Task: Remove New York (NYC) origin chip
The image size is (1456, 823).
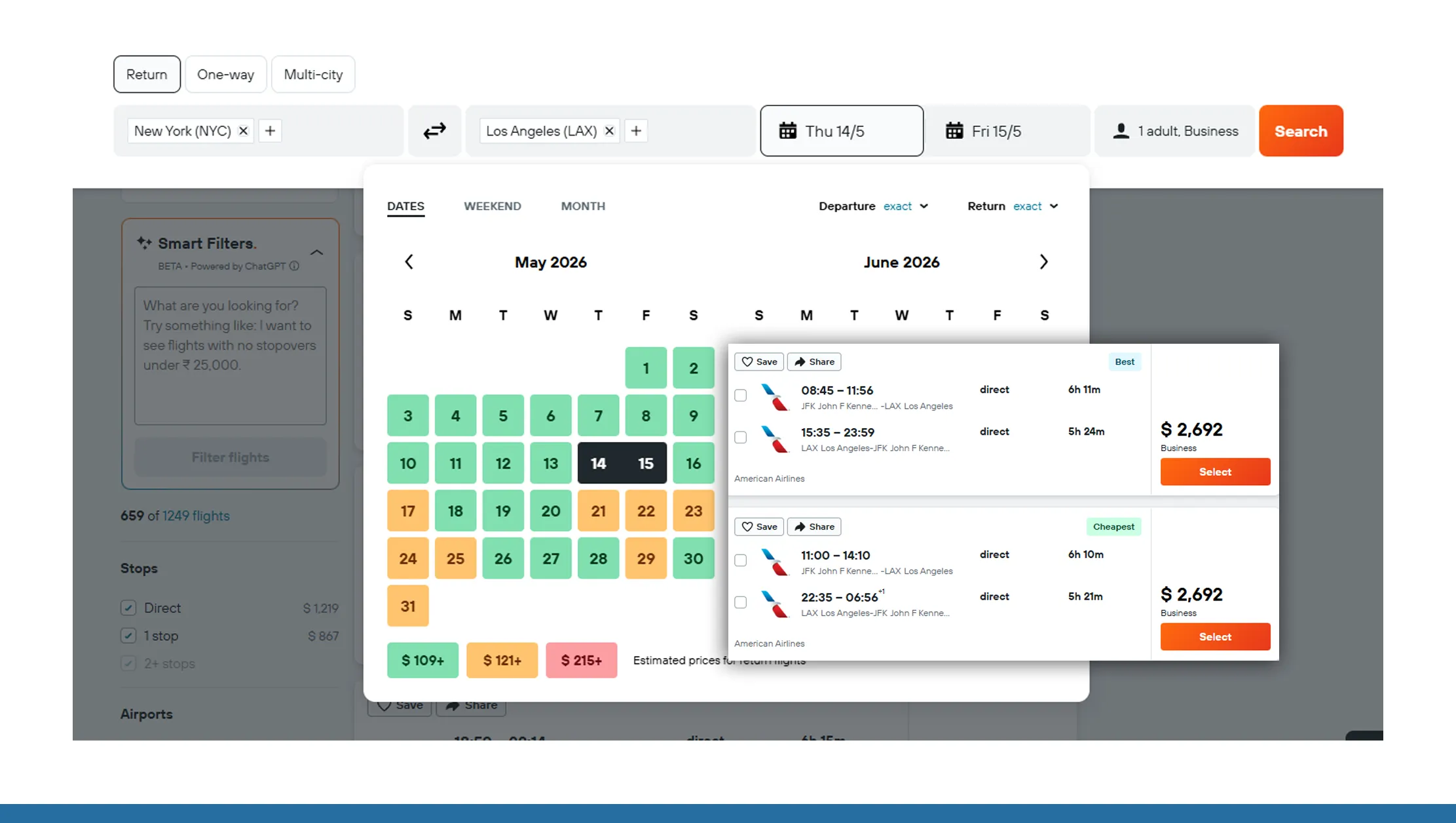Action: coord(244,131)
